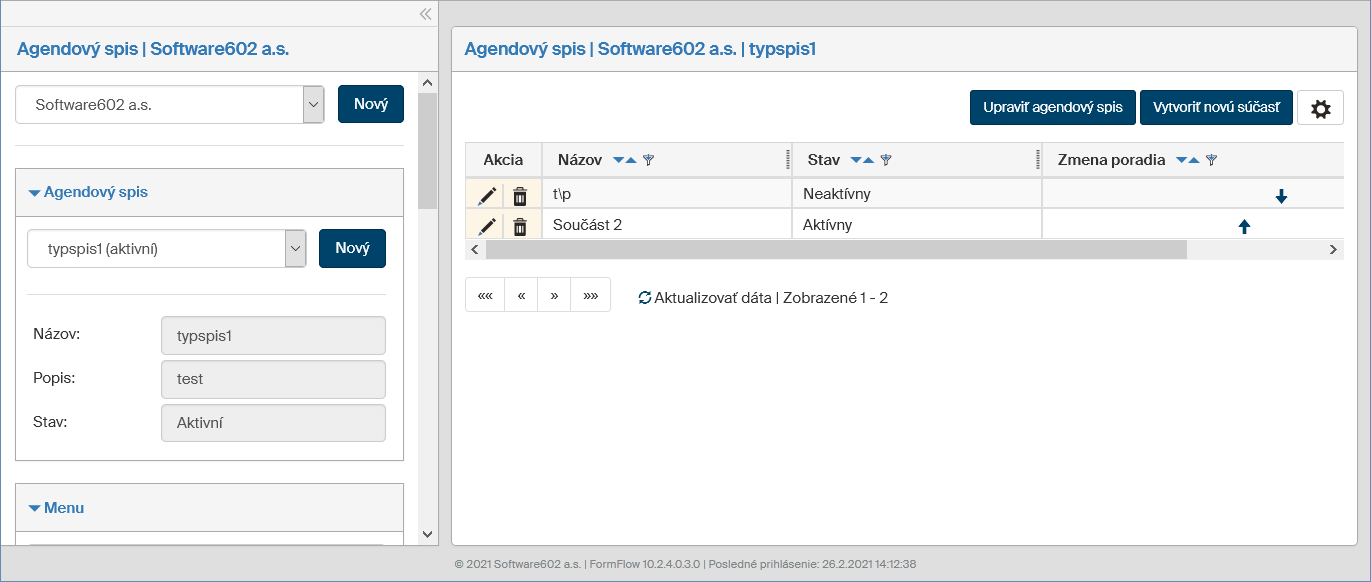
Task: Open the Software602 a.s. organization dropdown
Action: [313, 104]
